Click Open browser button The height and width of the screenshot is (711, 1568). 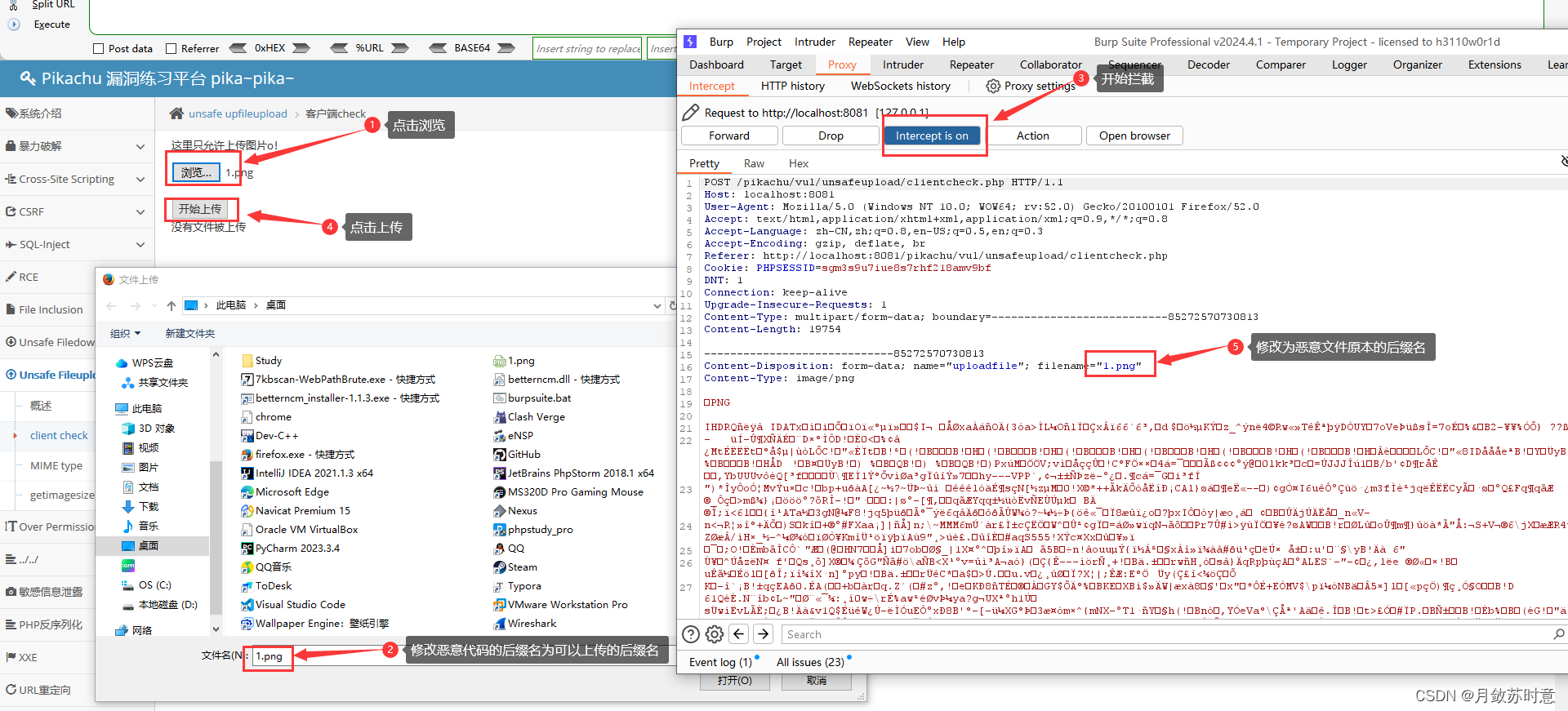coord(1134,136)
